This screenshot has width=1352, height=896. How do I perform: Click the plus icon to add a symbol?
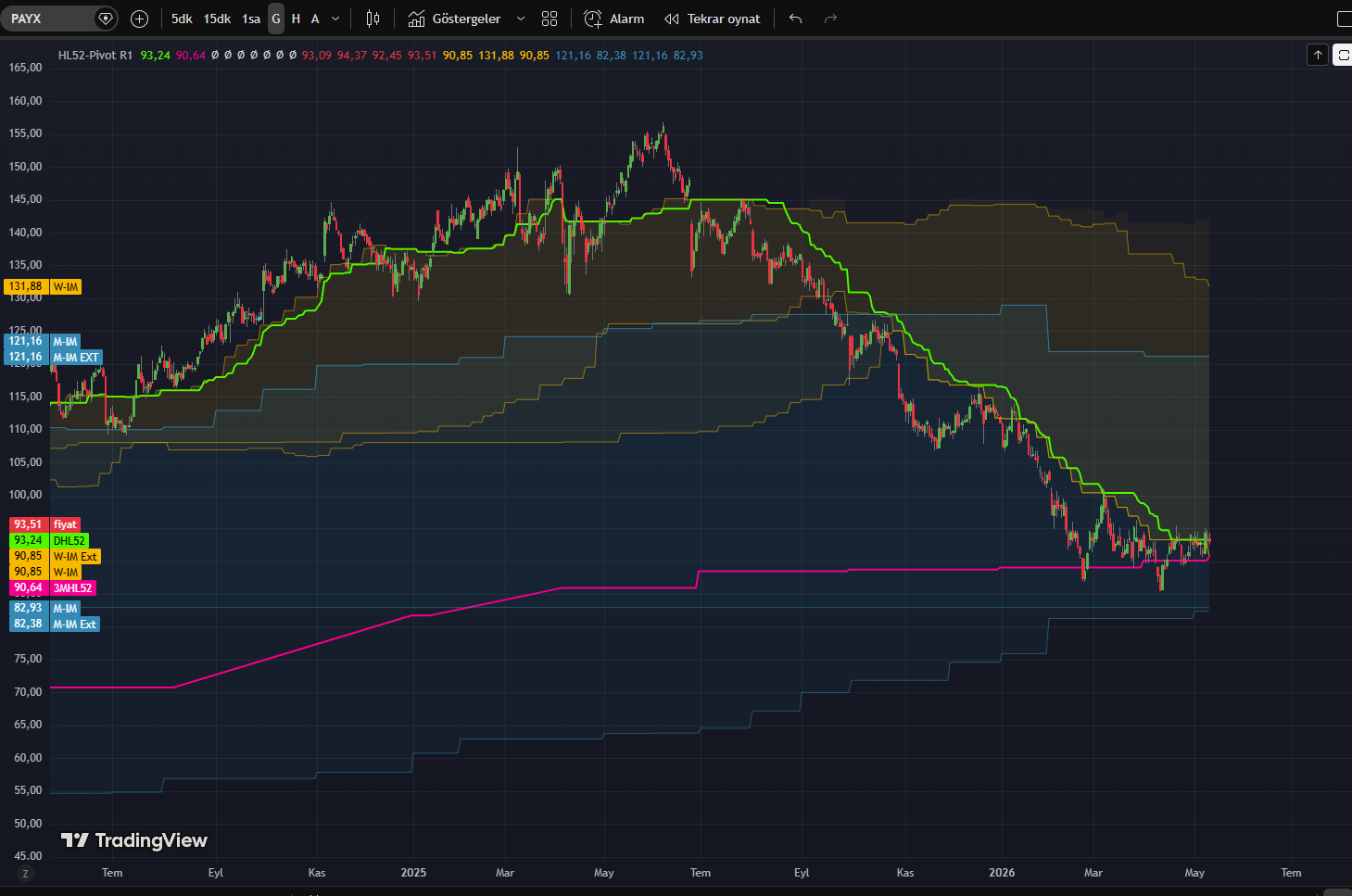pyautogui.click(x=139, y=19)
